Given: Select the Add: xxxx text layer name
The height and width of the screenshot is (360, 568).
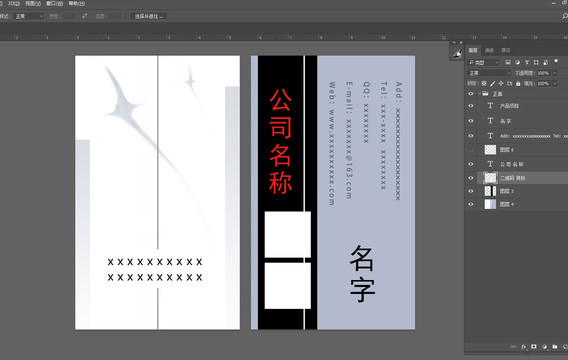Looking at the screenshot, I should [534, 136].
